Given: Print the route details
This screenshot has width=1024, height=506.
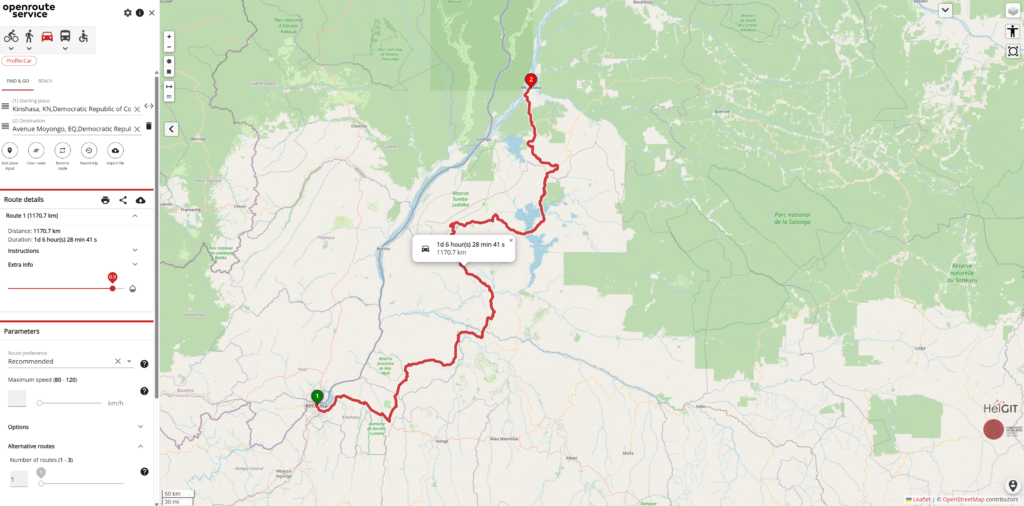Looking at the screenshot, I should [105, 200].
